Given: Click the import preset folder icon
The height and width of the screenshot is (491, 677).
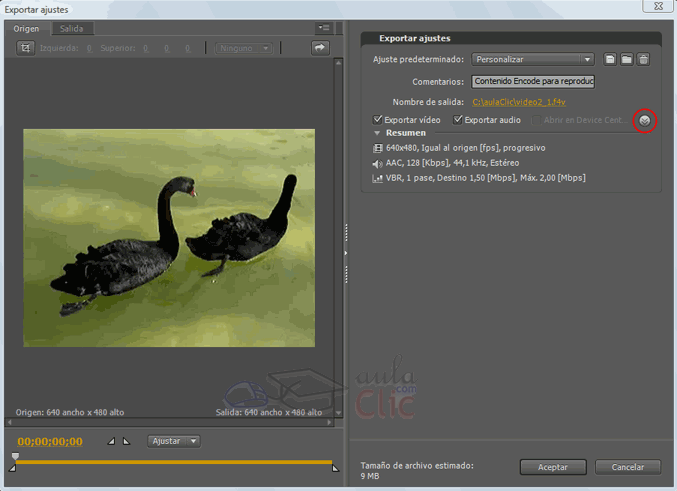Looking at the screenshot, I should [x=627, y=60].
